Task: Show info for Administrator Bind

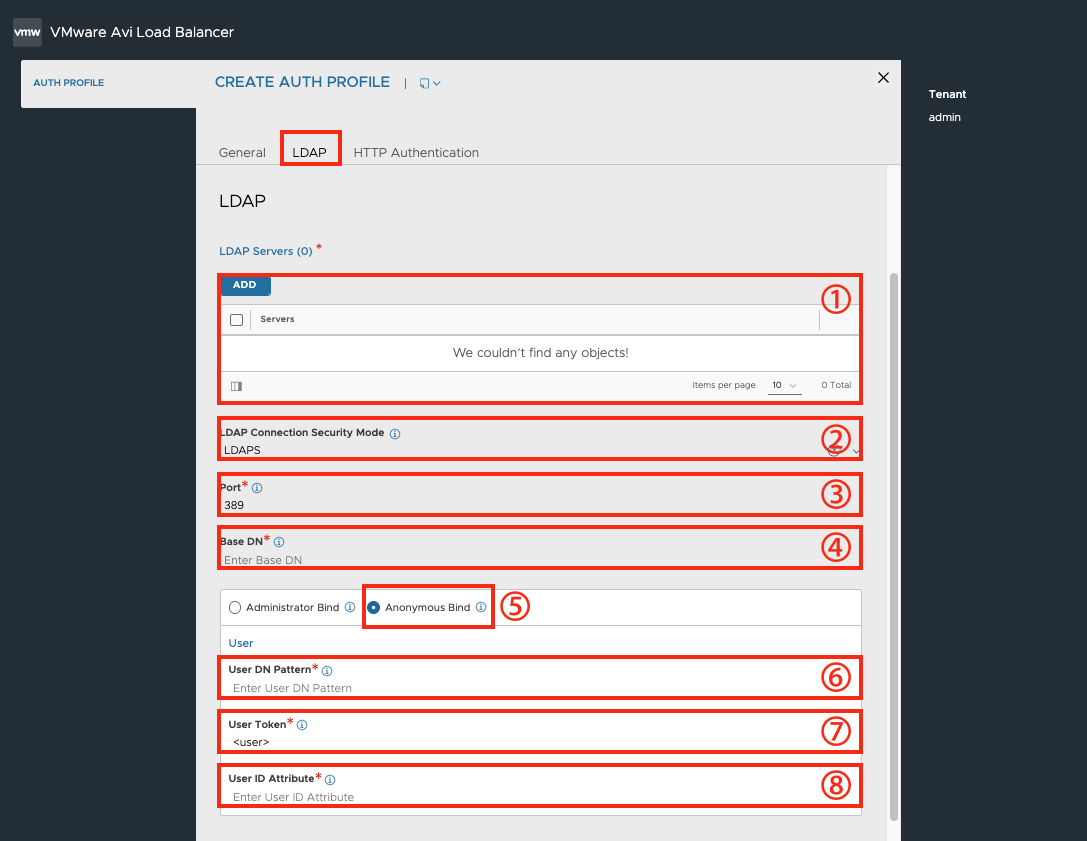Action: coord(350,607)
